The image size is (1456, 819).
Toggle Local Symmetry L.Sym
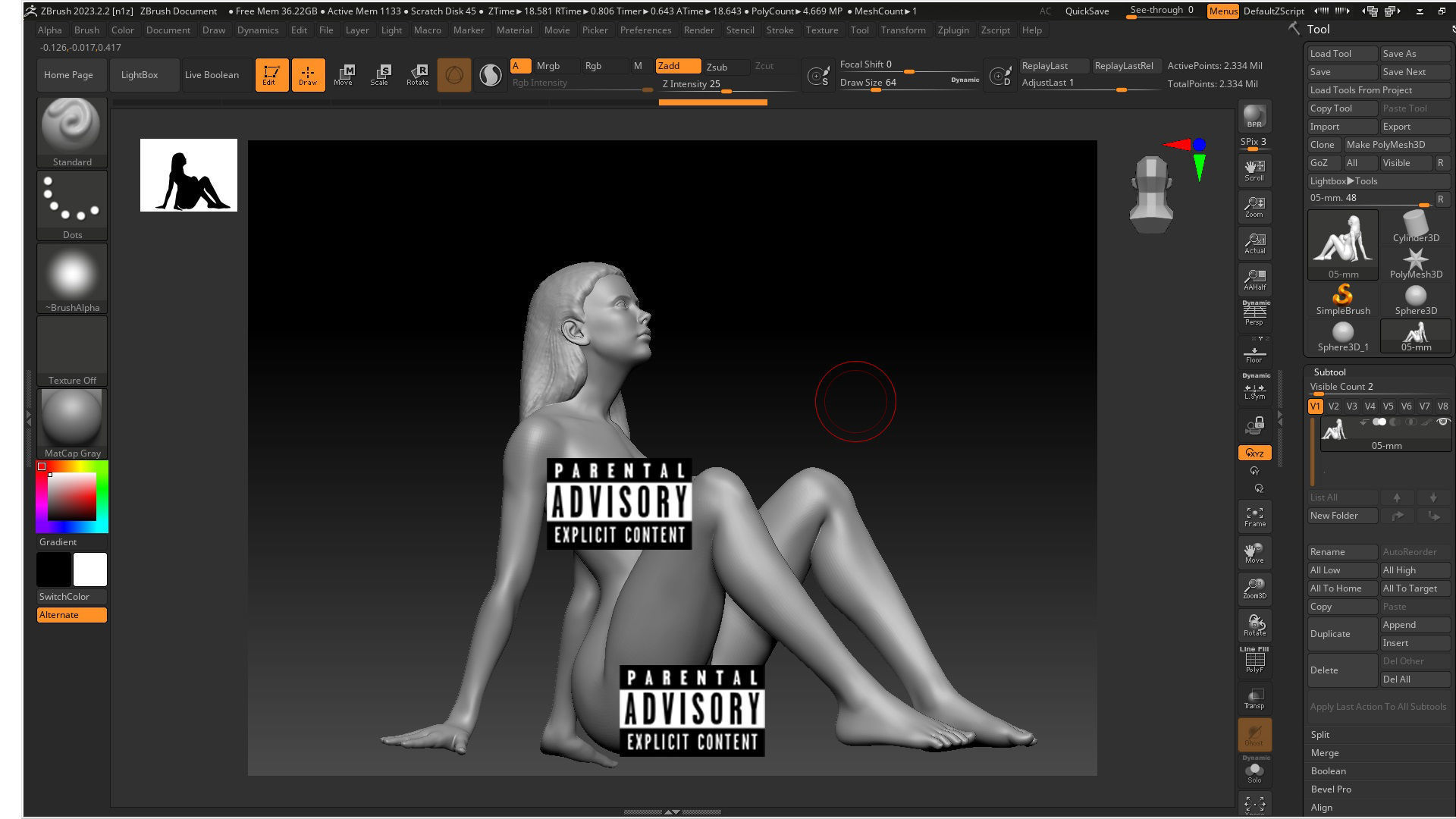click(1254, 388)
